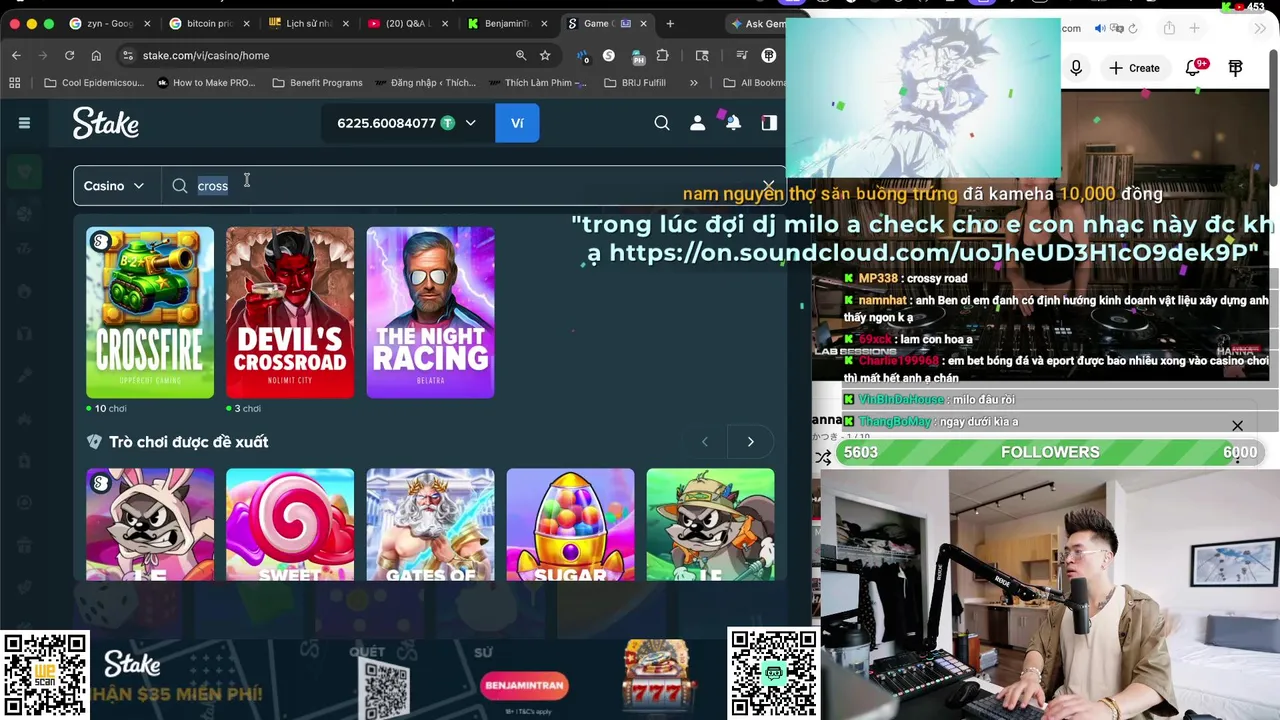
Task: Open Stake notifications bell
Action: coord(733,123)
